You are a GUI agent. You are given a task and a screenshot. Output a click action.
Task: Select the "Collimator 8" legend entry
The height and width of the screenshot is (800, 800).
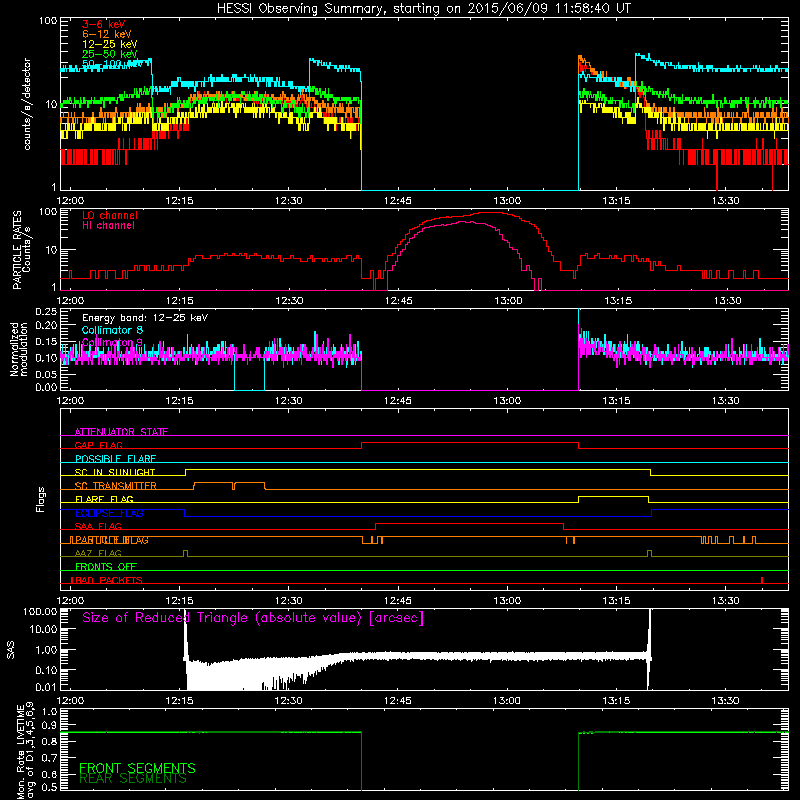tap(112, 330)
